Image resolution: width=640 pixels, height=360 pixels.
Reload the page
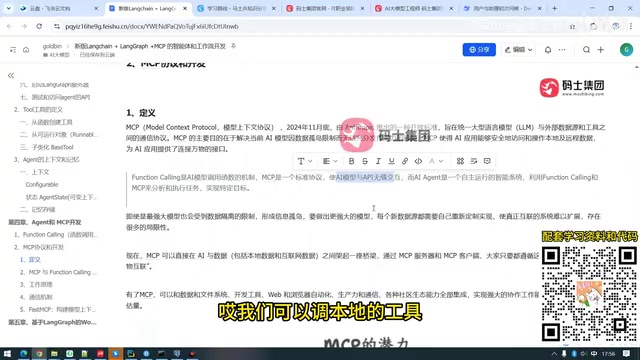coord(39,26)
